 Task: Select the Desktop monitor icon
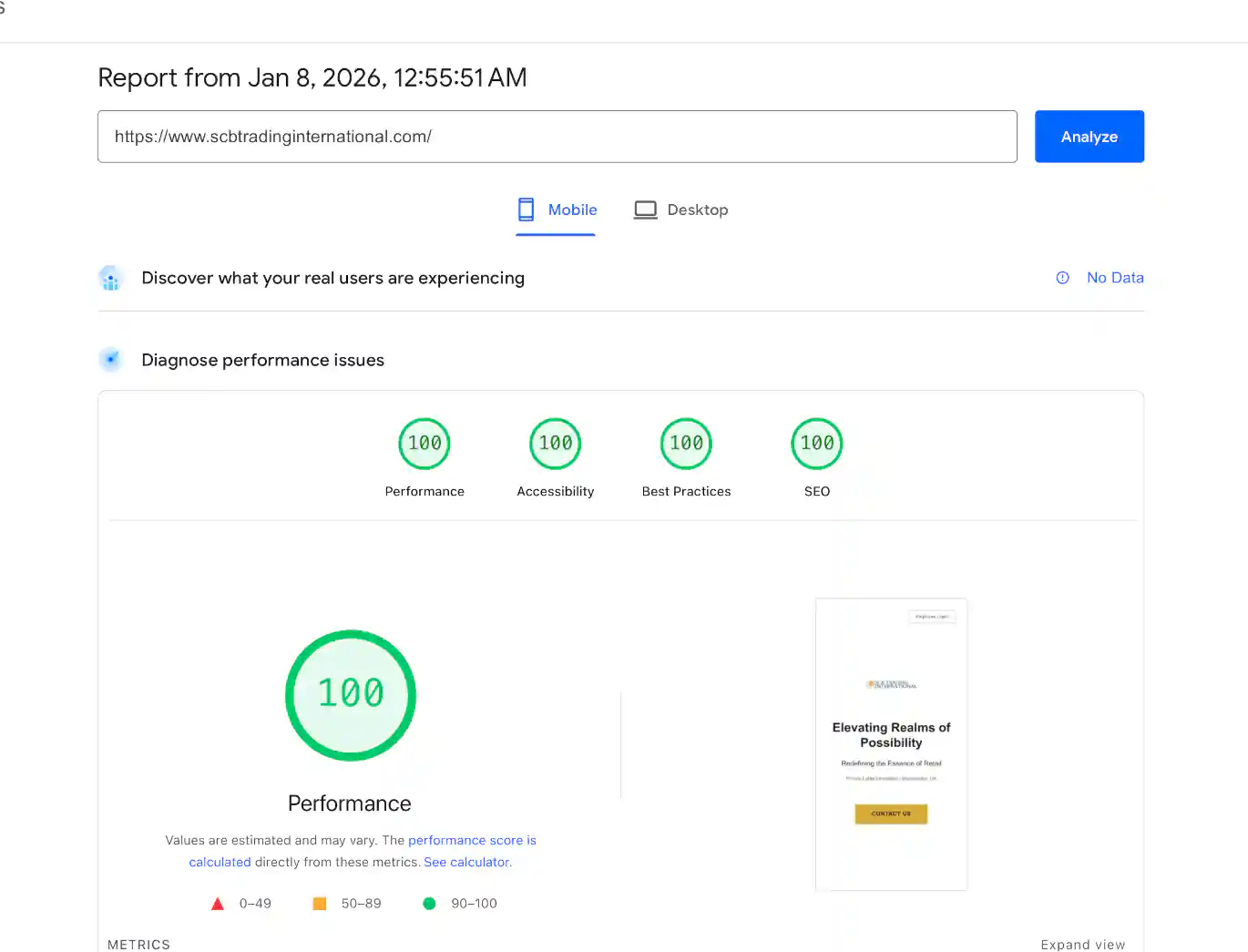646,209
